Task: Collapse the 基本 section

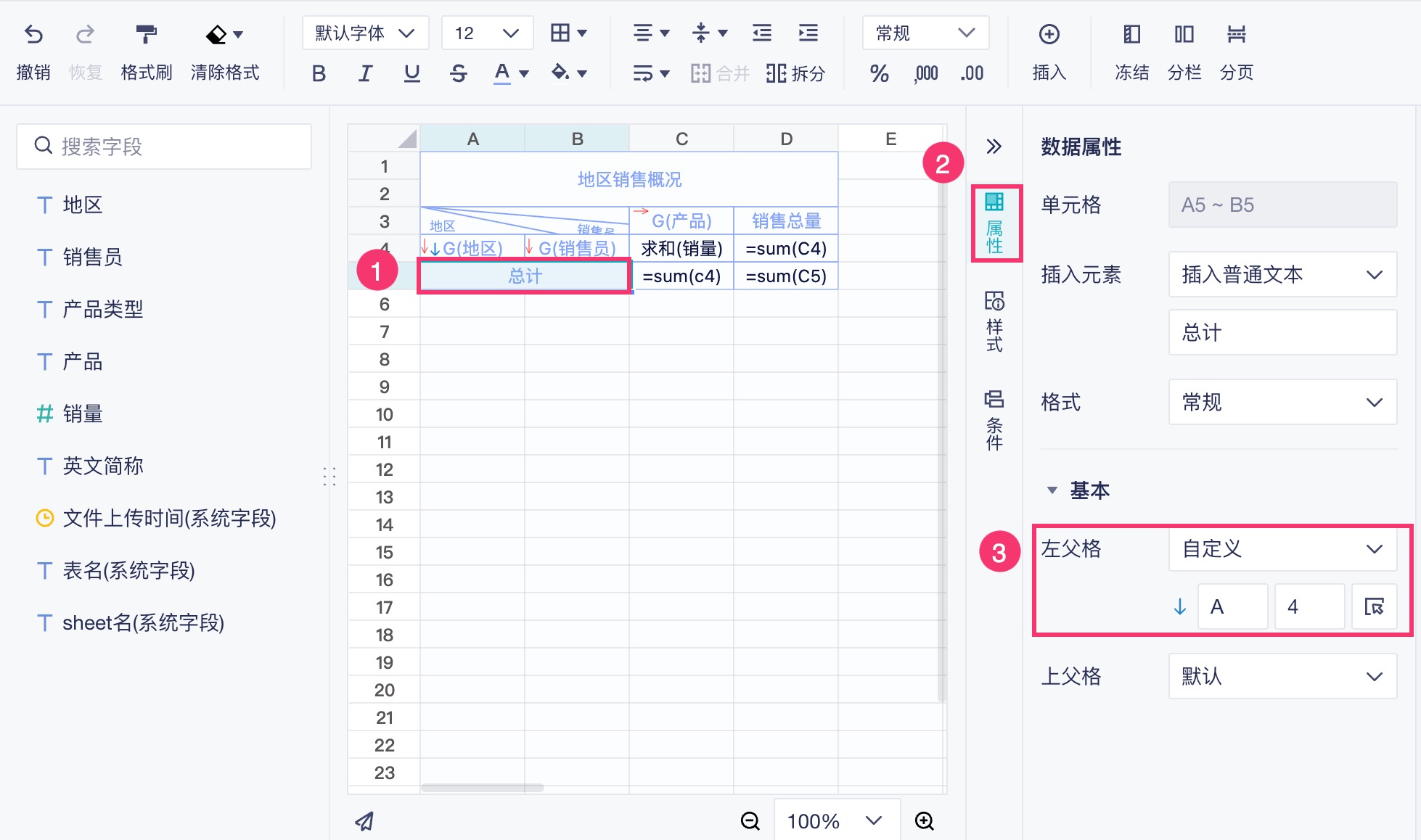Action: click(1052, 490)
